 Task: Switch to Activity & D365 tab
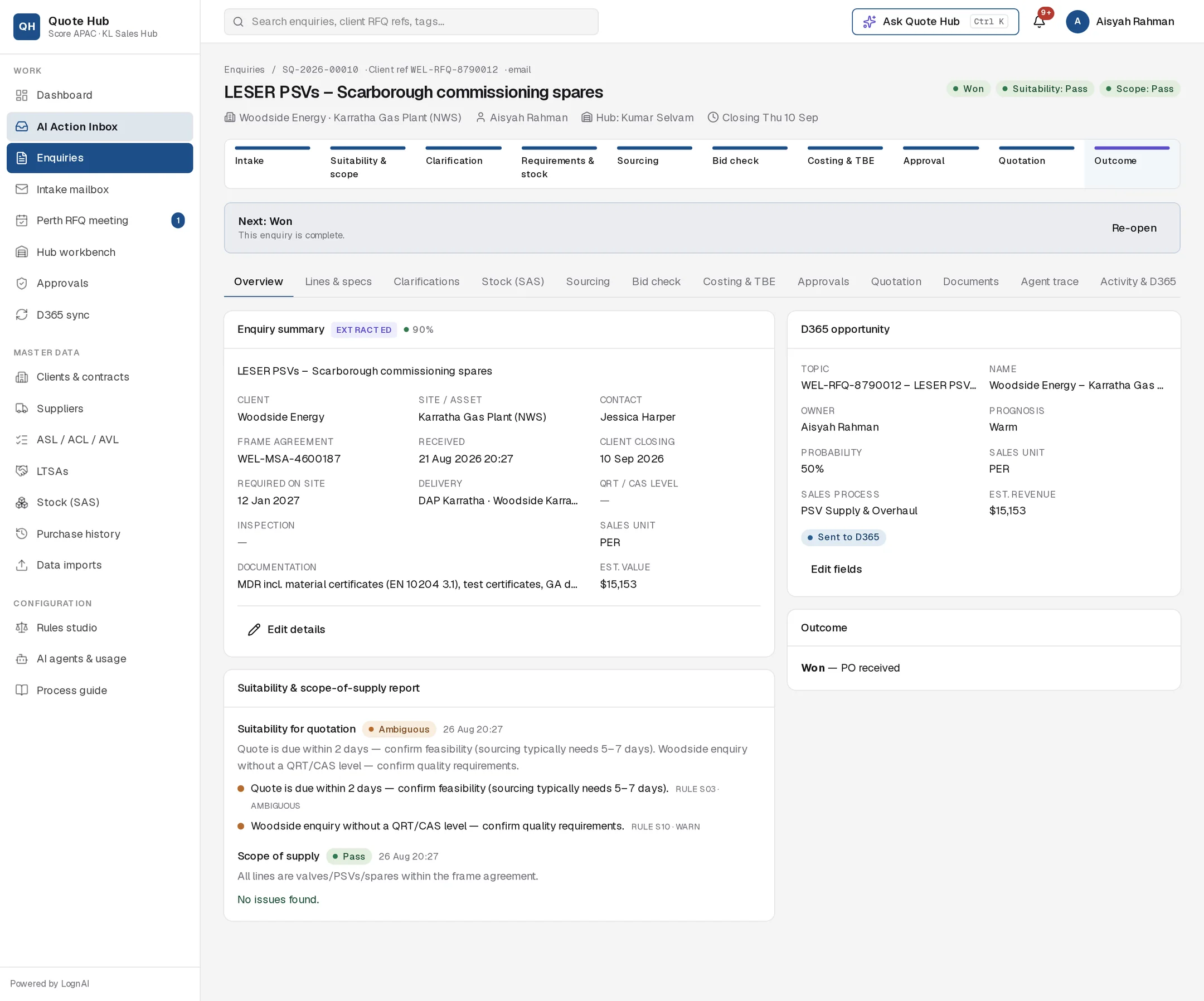click(x=1138, y=281)
